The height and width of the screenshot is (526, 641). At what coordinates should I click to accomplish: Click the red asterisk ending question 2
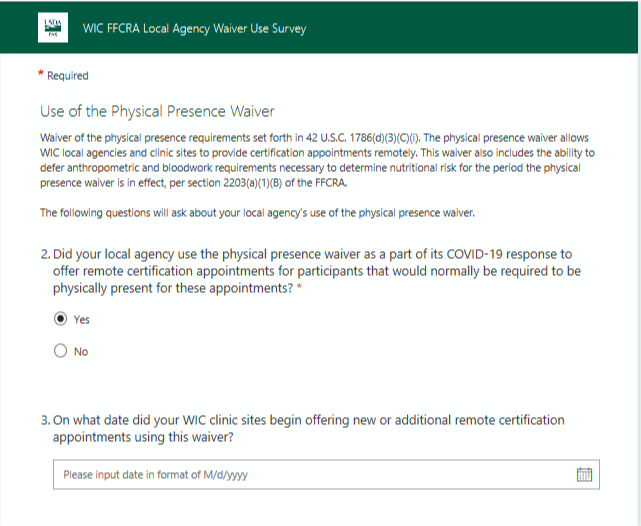point(299,288)
